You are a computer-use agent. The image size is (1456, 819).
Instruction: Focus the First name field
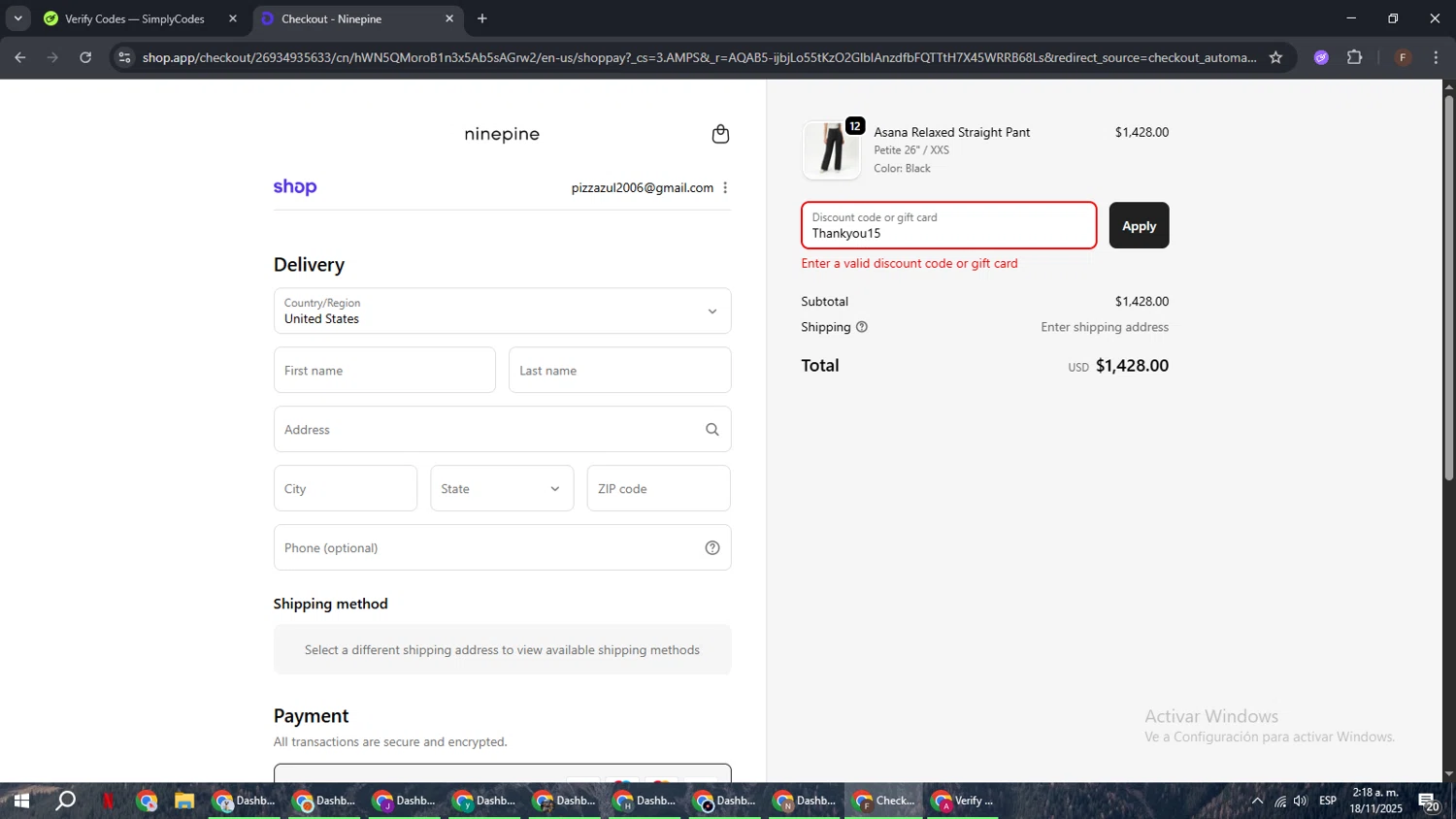click(x=384, y=370)
